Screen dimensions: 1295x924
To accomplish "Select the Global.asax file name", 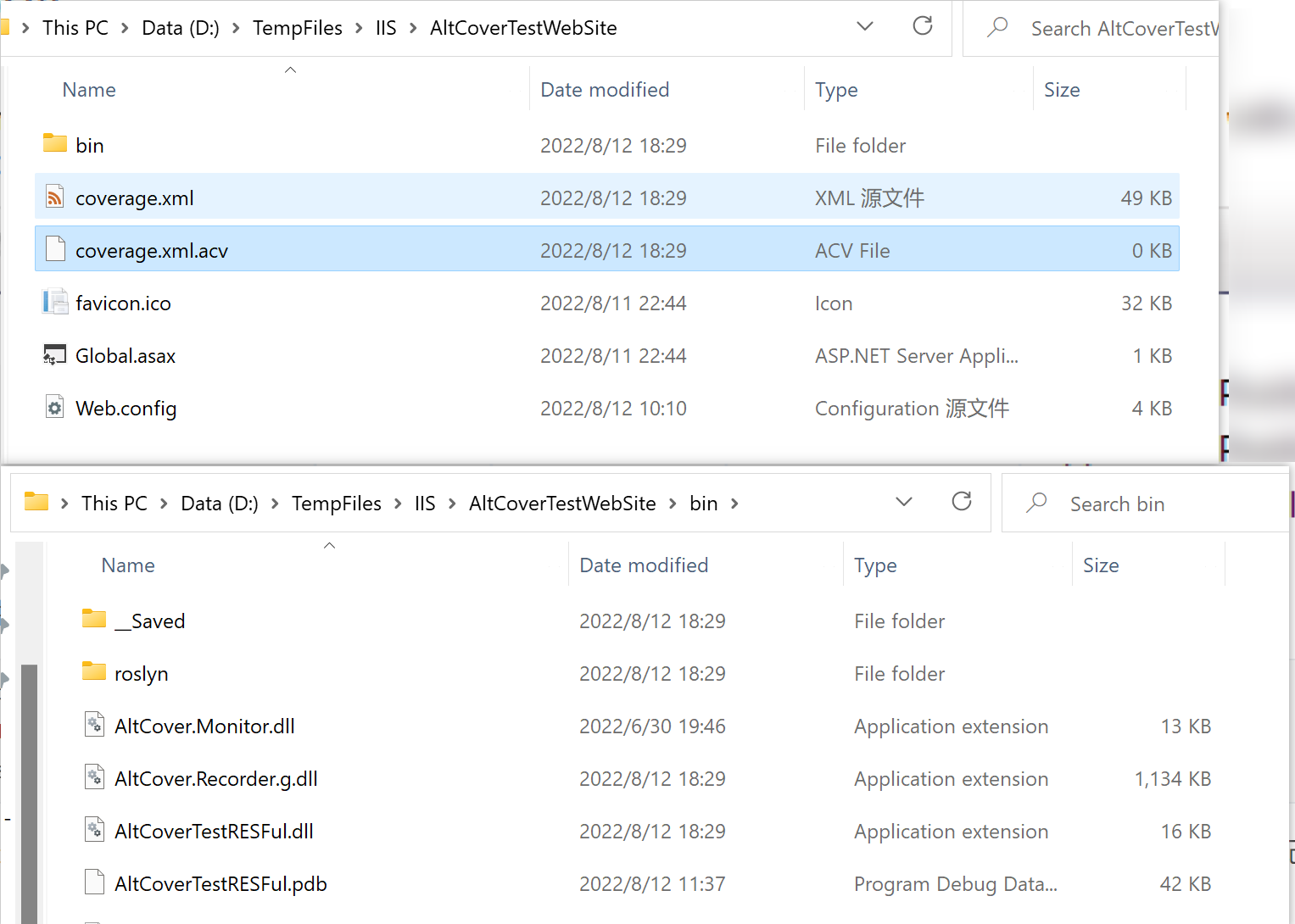I will [x=126, y=356].
